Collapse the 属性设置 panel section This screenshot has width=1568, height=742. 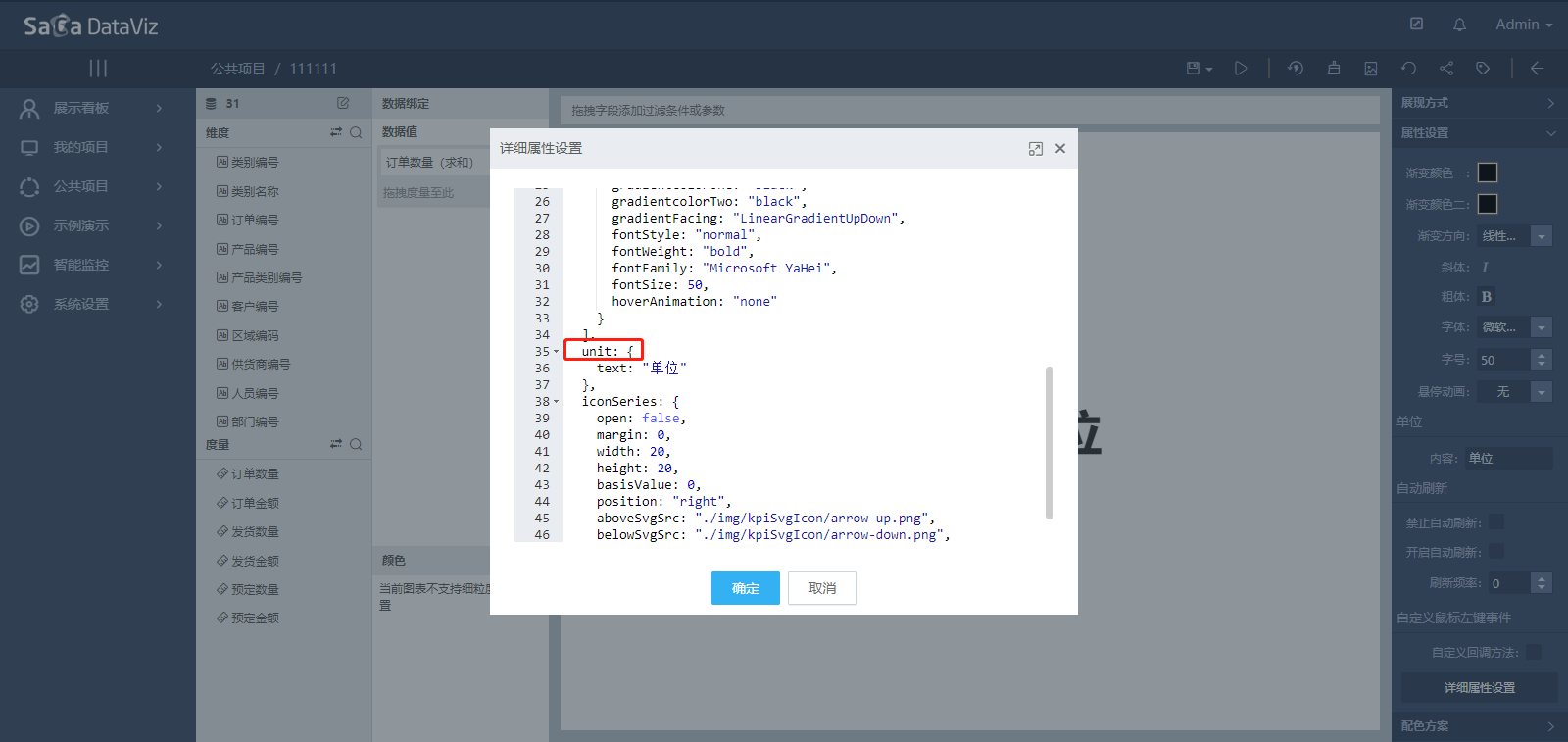pyautogui.click(x=1480, y=133)
